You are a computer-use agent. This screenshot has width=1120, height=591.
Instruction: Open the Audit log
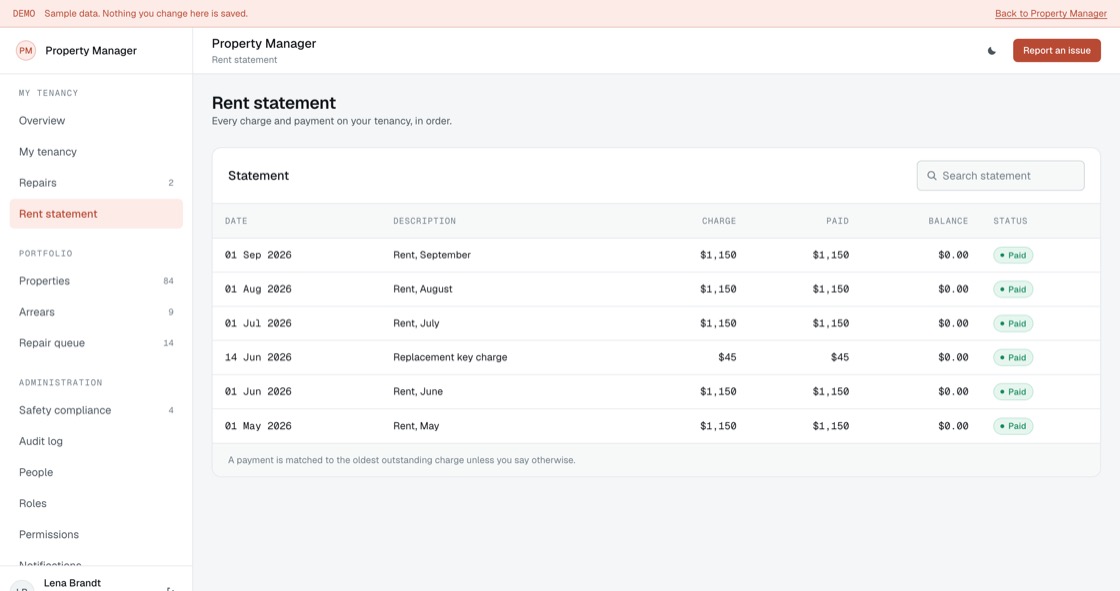(96, 441)
